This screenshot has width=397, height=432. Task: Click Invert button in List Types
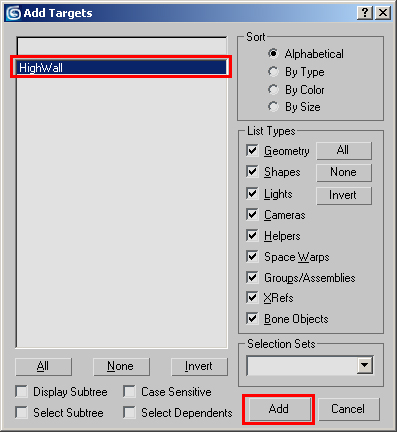point(344,195)
